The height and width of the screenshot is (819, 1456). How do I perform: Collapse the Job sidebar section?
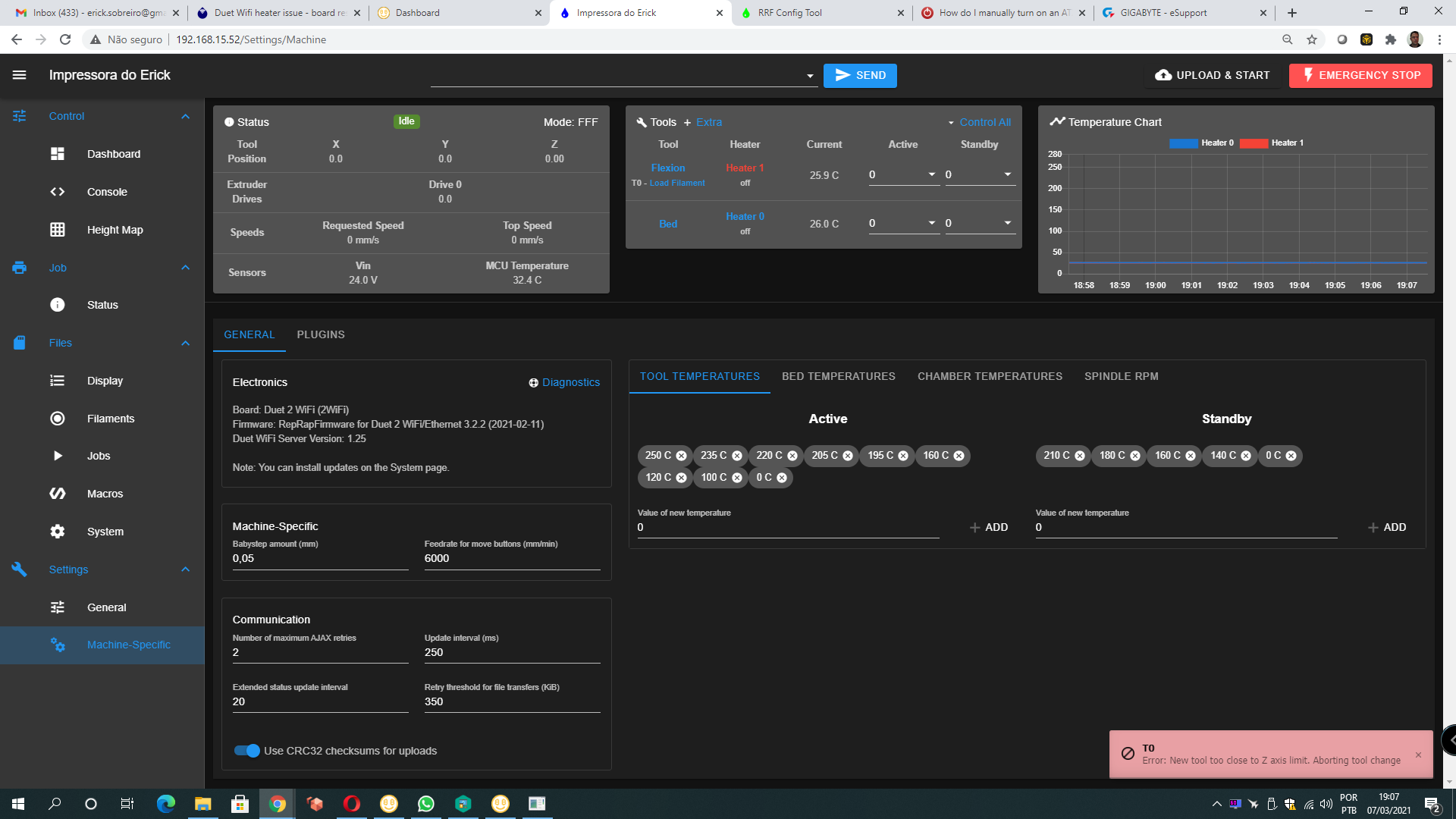click(x=186, y=268)
